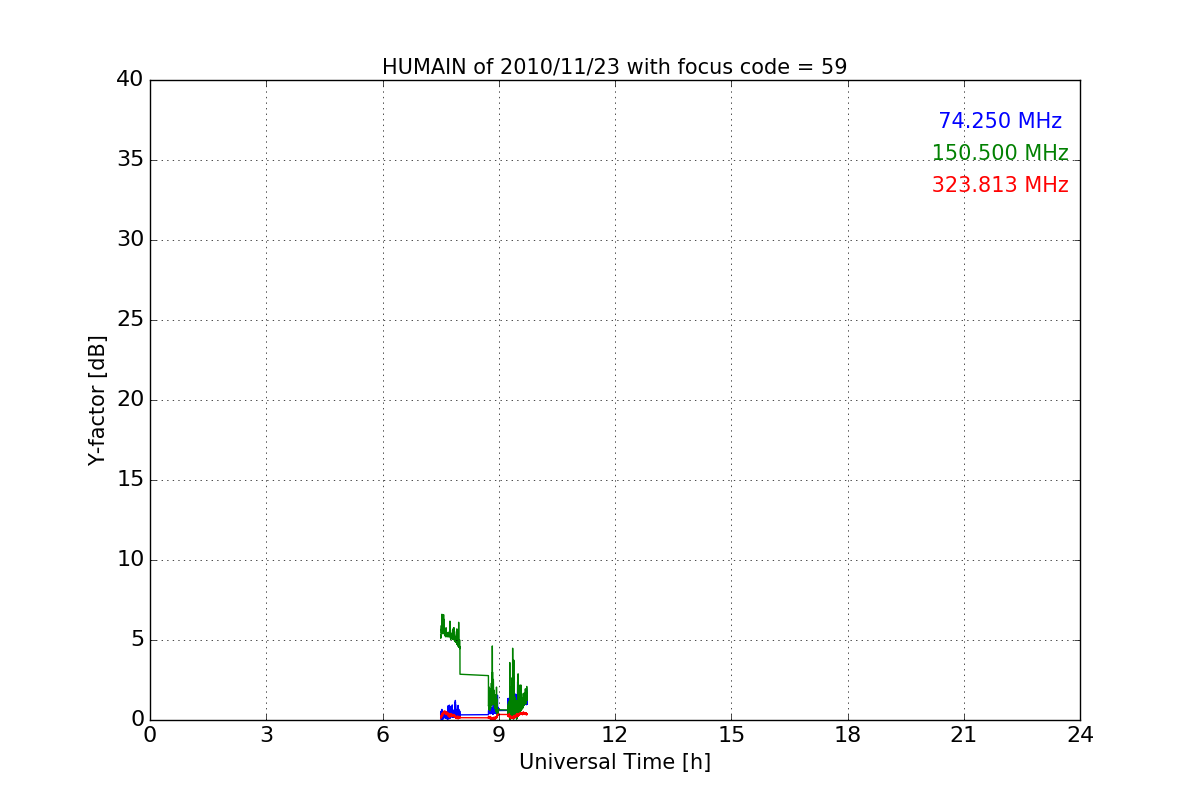Select the blue '74.250 MHz' legend label
This screenshot has height=800, width=1200.
pyautogui.click(x=1000, y=121)
